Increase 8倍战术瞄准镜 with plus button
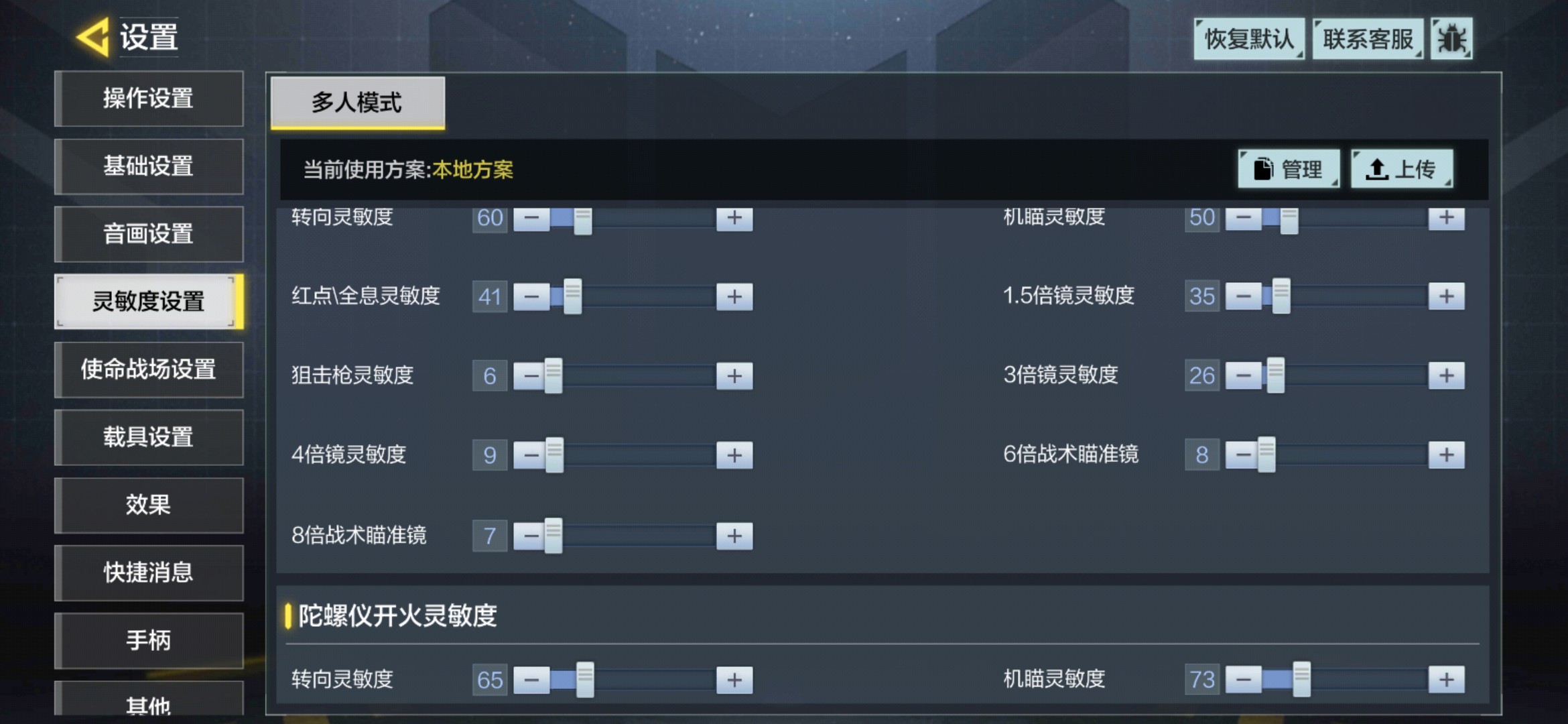The height and width of the screenshot is (724, 1568). pos(734,536)
